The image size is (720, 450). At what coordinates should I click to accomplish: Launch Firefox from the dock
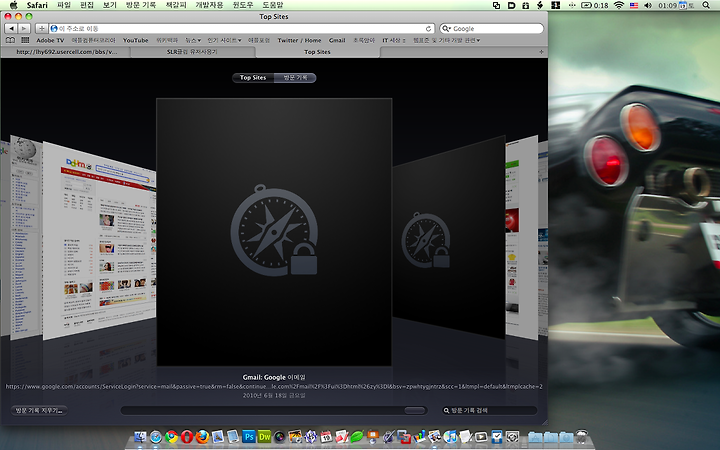202,436
